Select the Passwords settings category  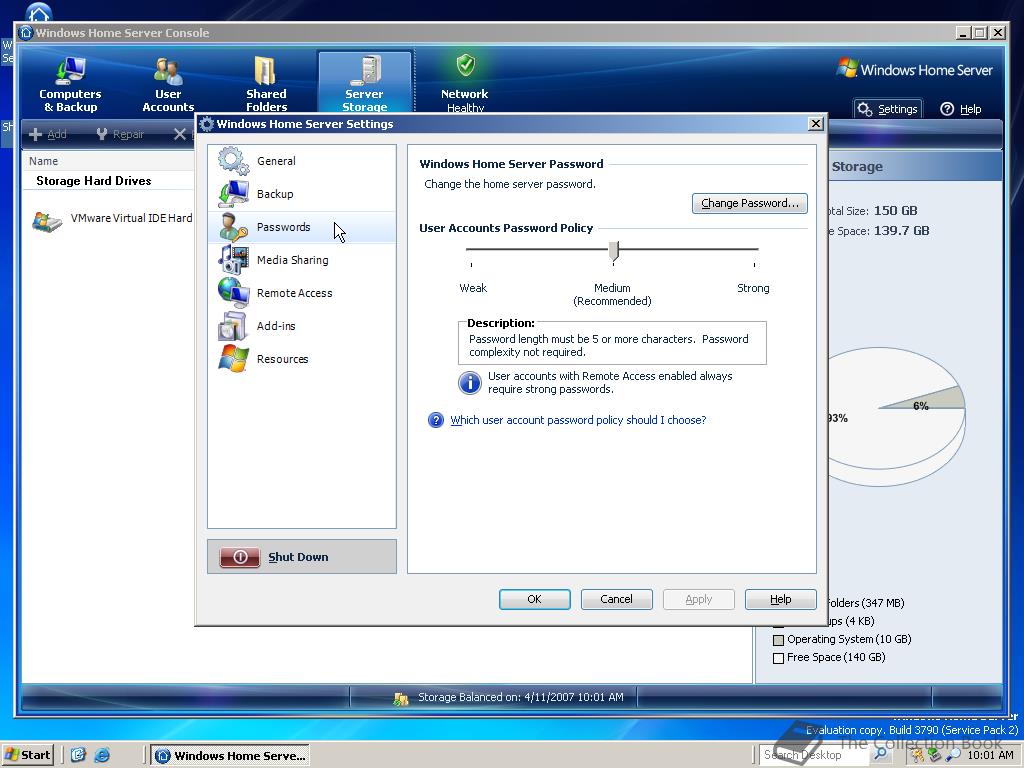click(302, 227)
